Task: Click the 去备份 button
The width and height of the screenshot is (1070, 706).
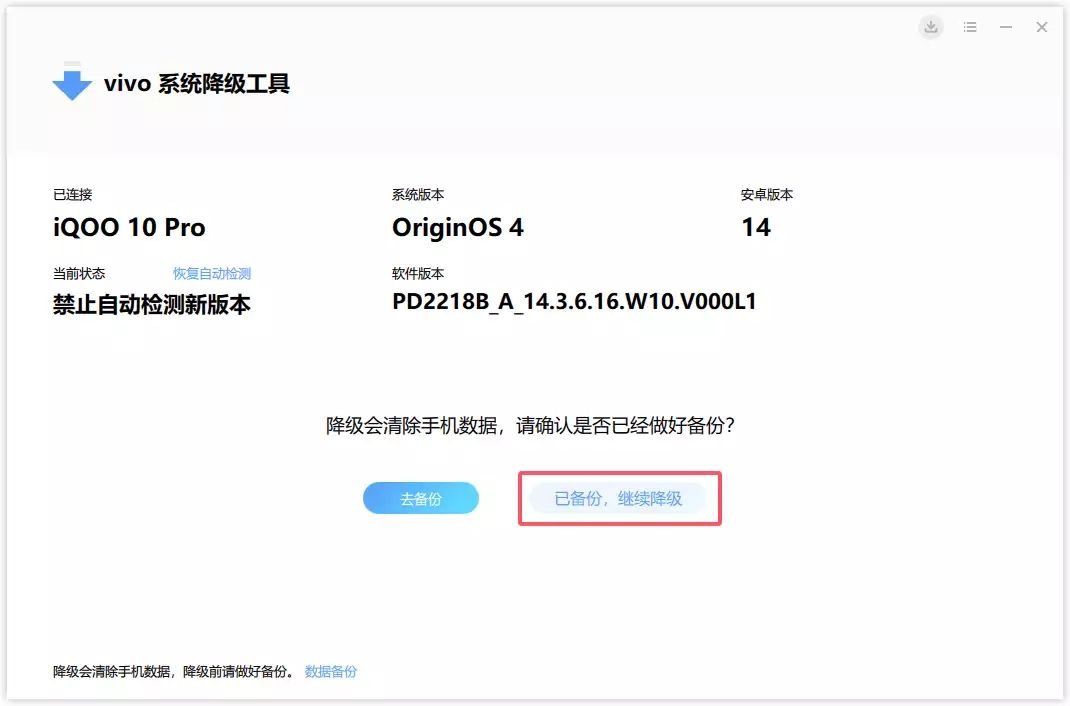Action: pos(421,498)
